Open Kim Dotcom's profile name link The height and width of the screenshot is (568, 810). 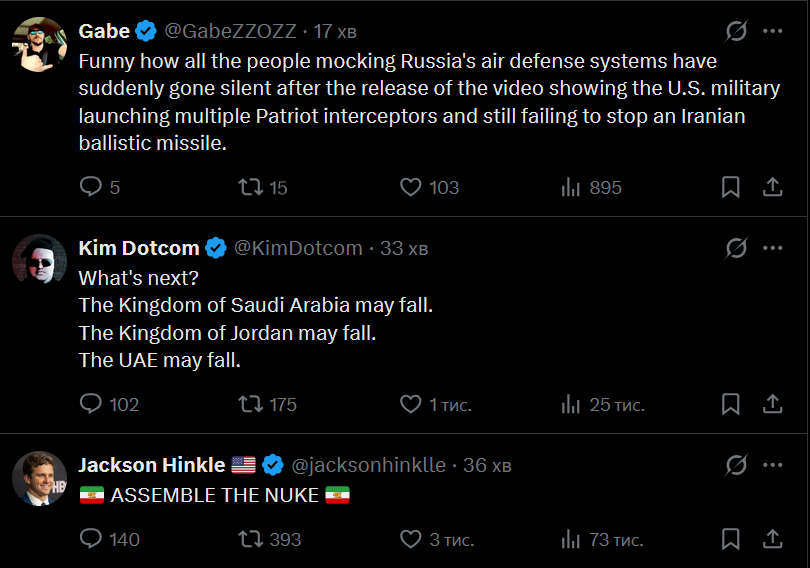(x=140, y=248)
